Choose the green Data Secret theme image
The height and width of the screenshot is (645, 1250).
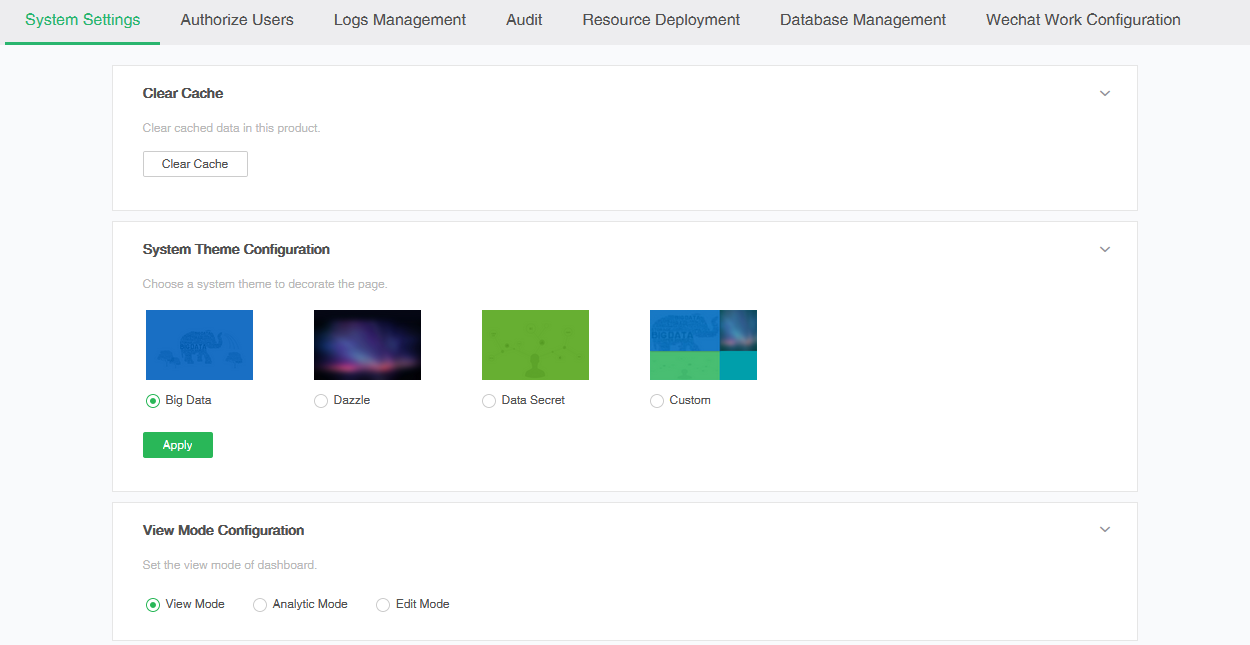[x=535, y=345]
